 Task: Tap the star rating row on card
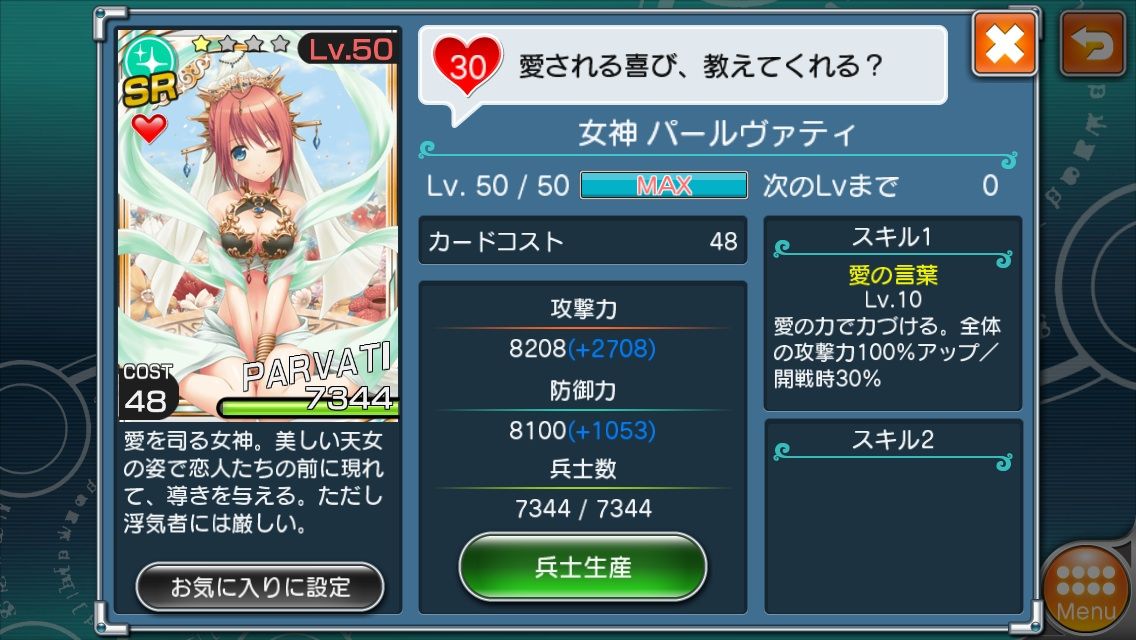(x=241, y=44)
